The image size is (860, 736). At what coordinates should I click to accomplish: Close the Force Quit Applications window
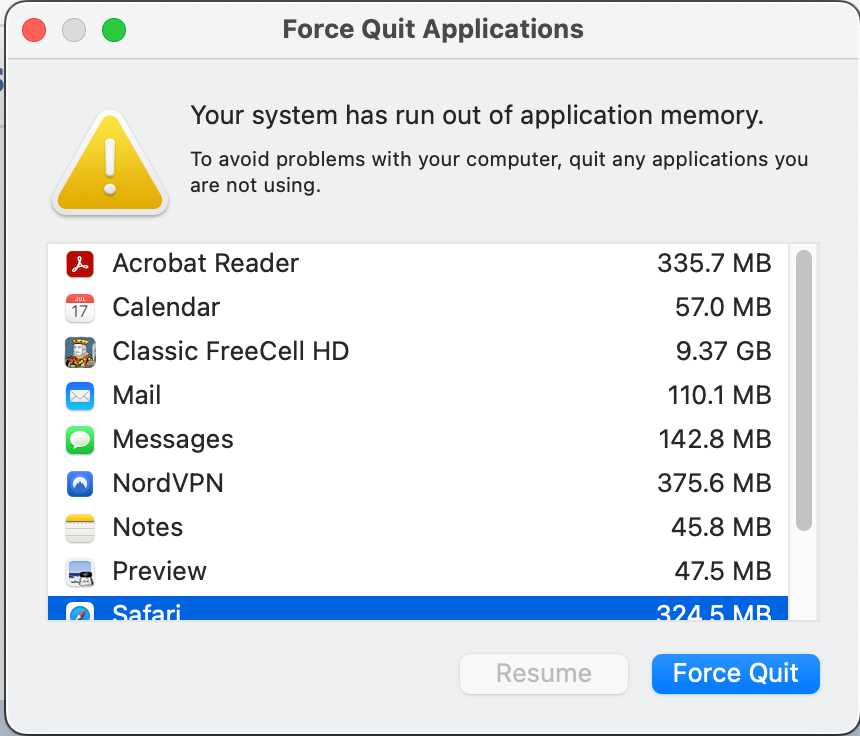click(x=34, y=29)
